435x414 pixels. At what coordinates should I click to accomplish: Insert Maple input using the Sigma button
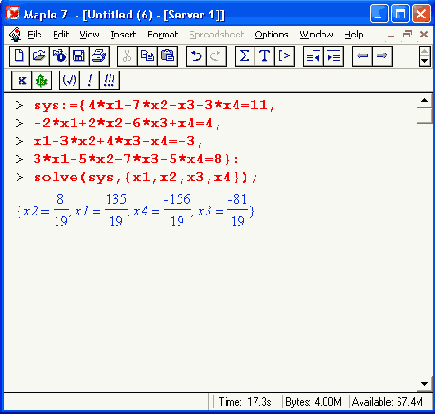(x=245, y=56)
